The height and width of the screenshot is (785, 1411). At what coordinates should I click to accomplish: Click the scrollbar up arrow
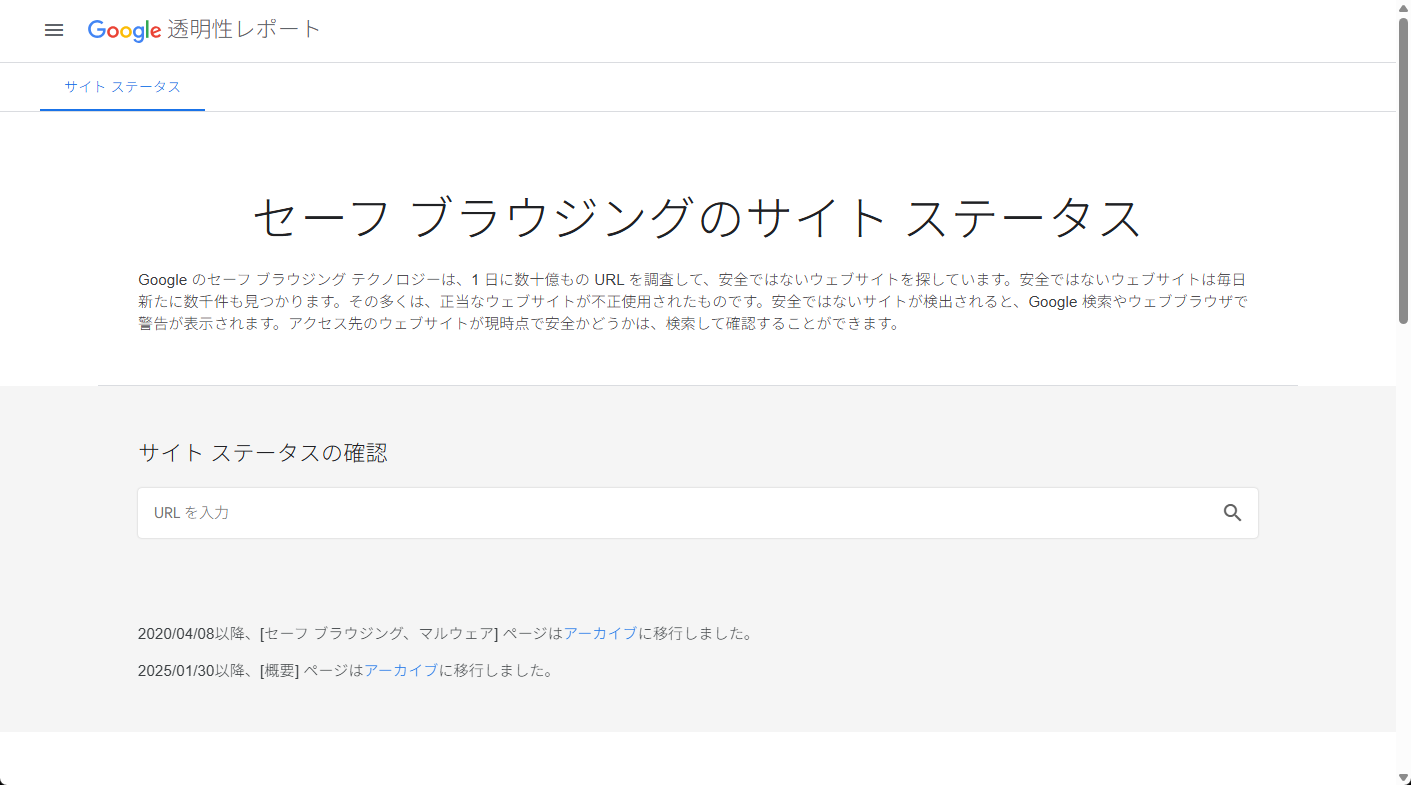(1403, 8)
